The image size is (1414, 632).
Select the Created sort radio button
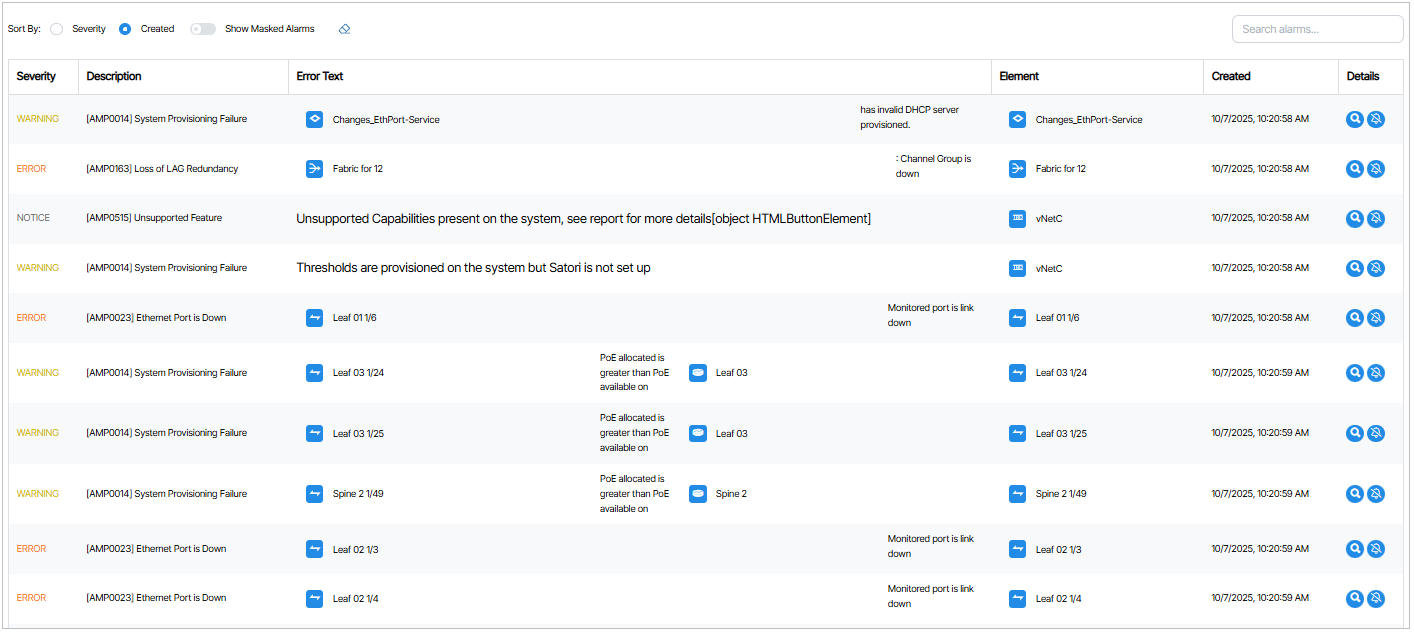click(x=125, y=29)
